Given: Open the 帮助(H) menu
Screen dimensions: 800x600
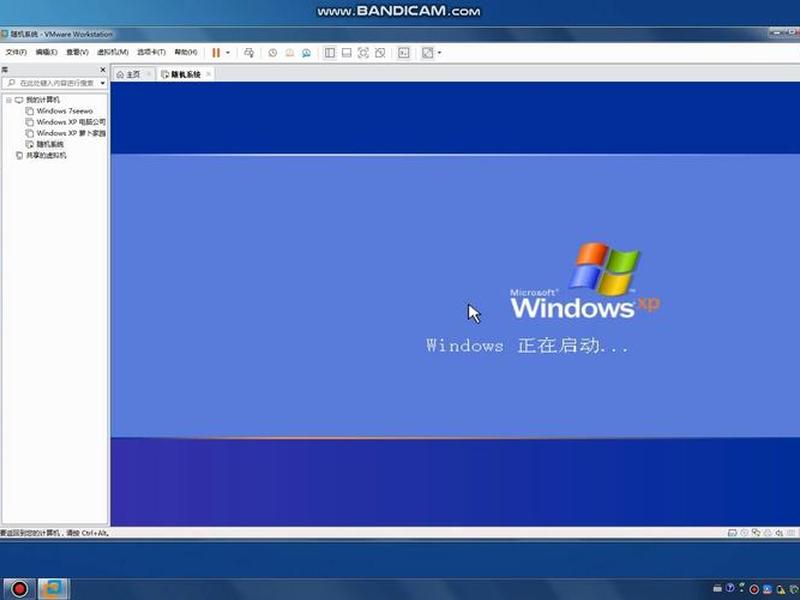Looking at the screenshot, I should pos(186,52).
